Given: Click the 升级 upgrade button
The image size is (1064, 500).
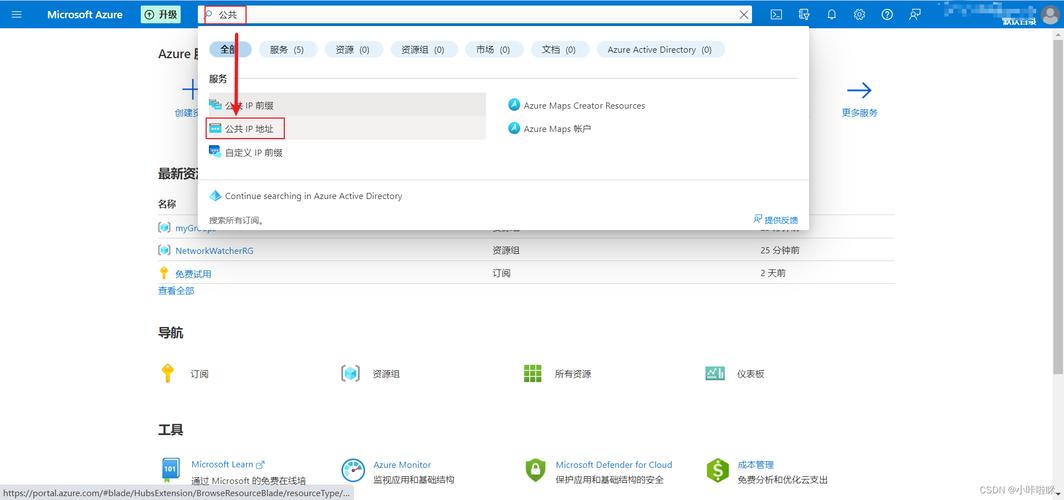Looking at the screenshot, I should (160, 14).
